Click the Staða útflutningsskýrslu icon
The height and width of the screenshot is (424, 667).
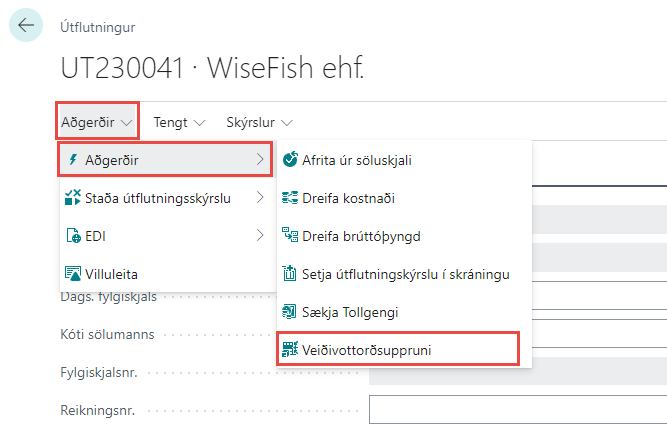coord(72,198)
